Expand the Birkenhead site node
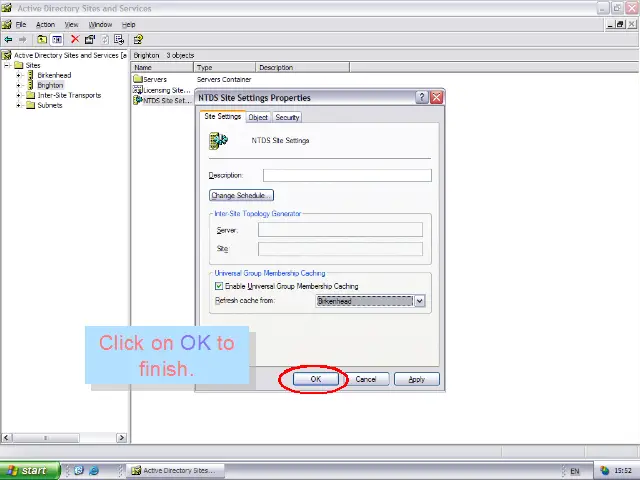Screen dimensions: 640x480 coord(18,75)
